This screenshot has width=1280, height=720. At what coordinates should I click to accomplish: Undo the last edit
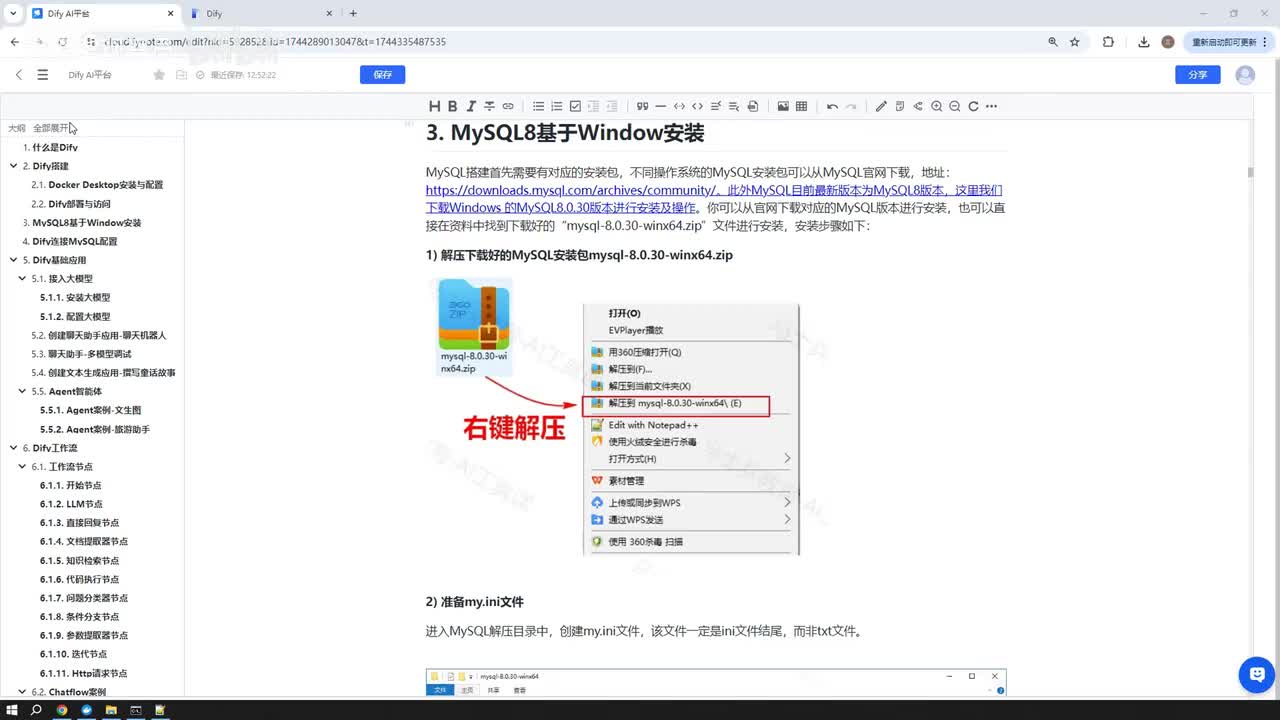(832, 106)
